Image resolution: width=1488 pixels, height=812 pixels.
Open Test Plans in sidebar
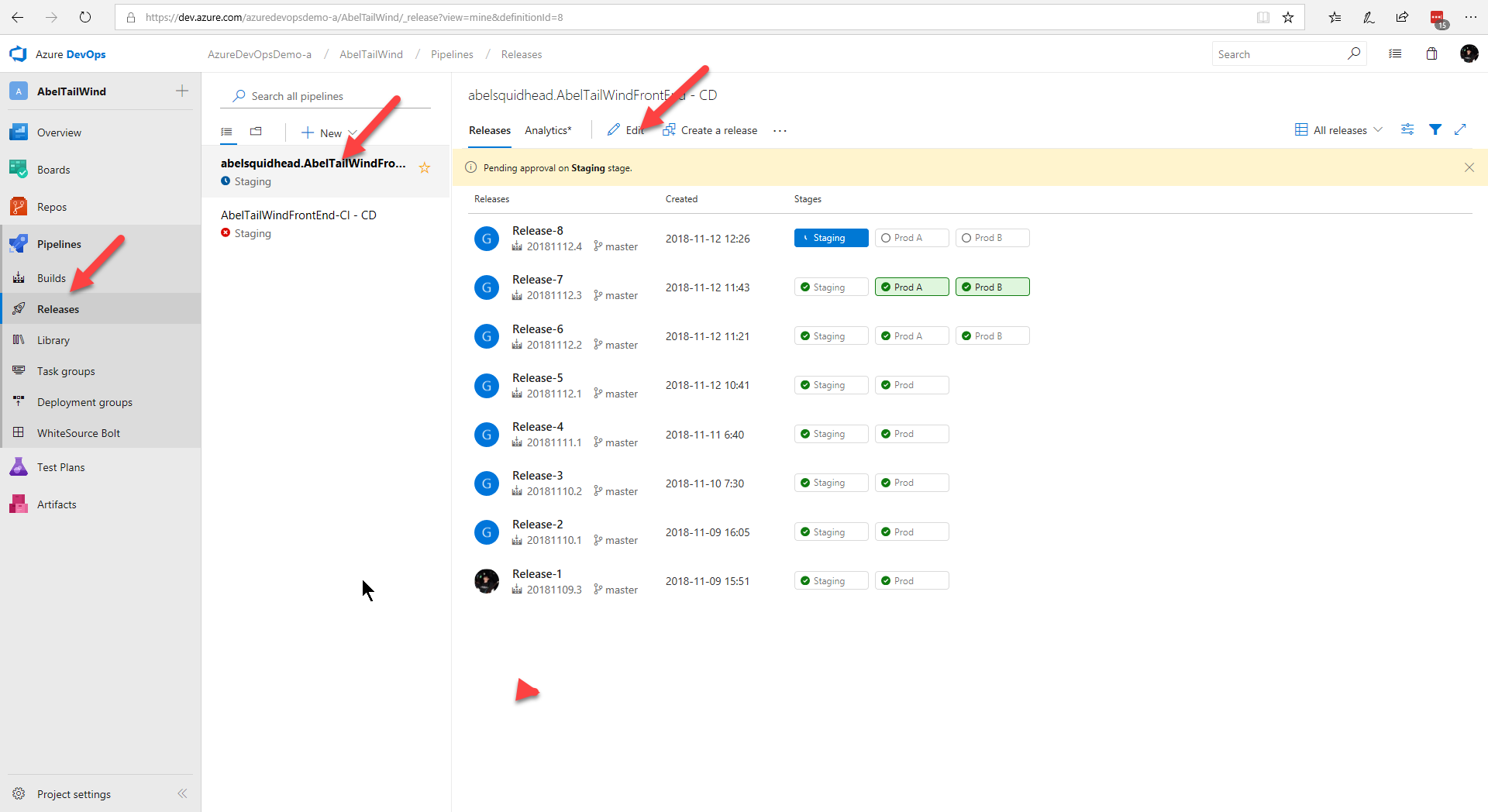click(x=60, y=467)
